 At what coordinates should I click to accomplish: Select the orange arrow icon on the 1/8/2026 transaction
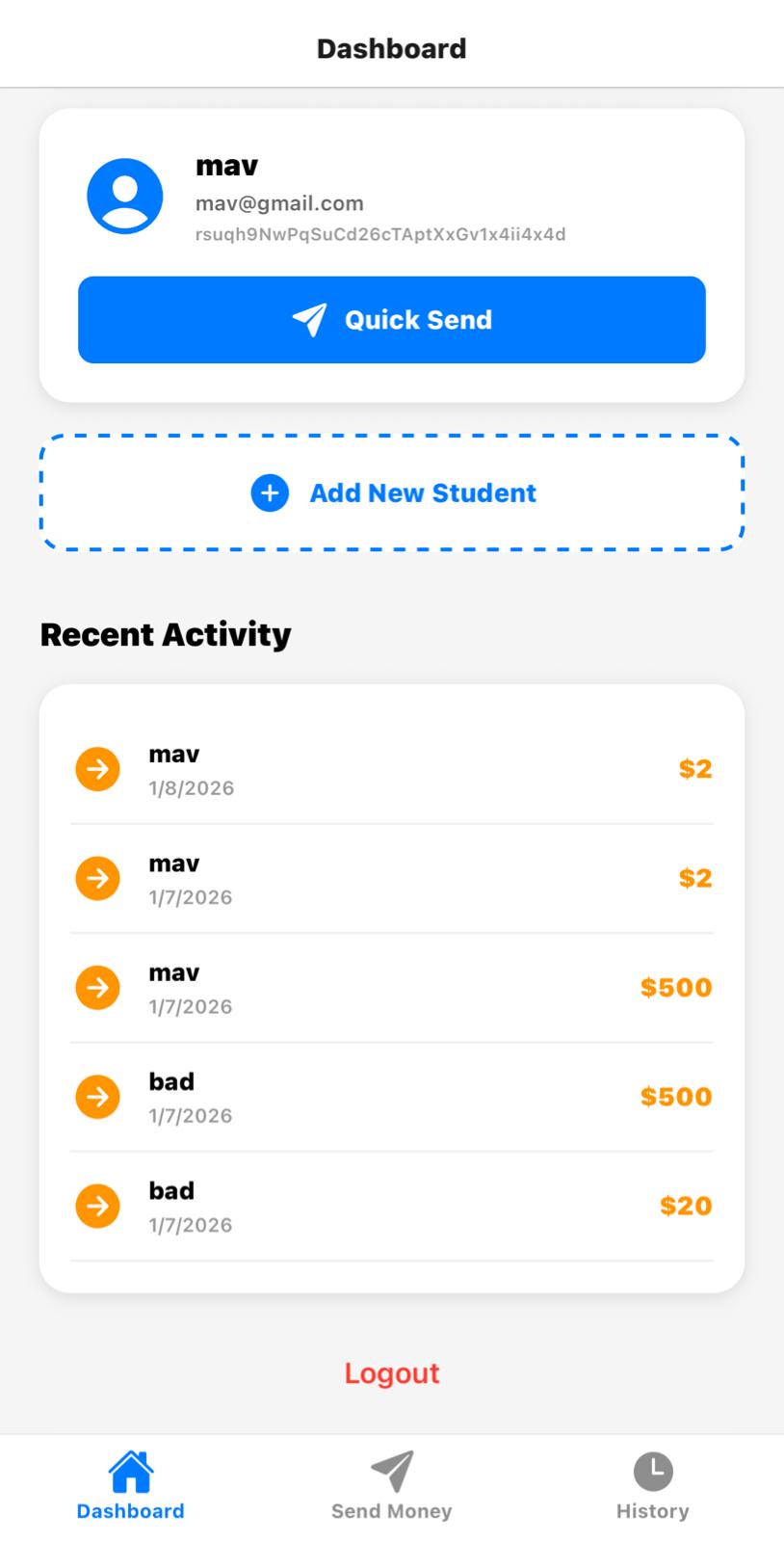click(97, 769)
